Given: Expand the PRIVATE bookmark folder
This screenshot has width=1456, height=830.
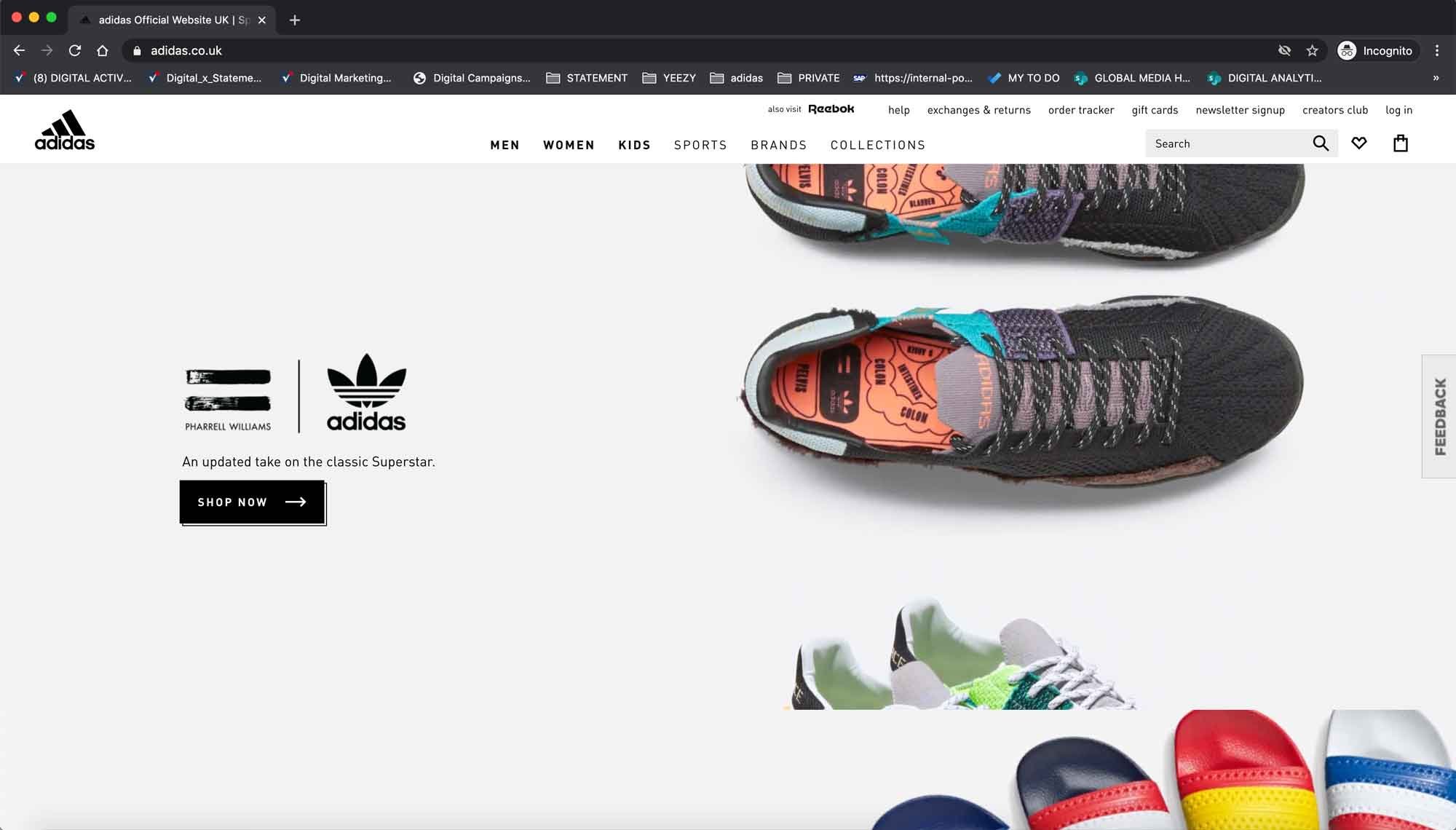Looking at the screenshot, I should [x=808, y=78].
